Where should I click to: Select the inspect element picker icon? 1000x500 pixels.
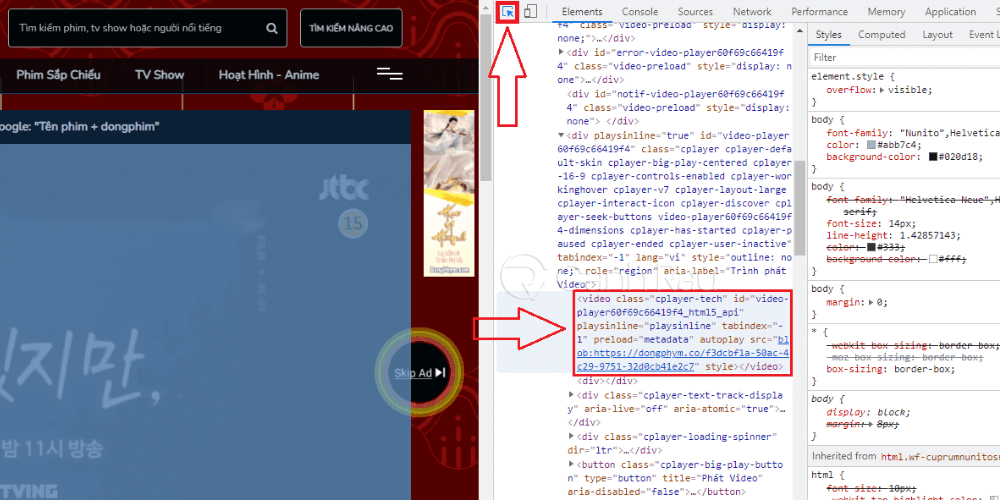coord(508,11)
